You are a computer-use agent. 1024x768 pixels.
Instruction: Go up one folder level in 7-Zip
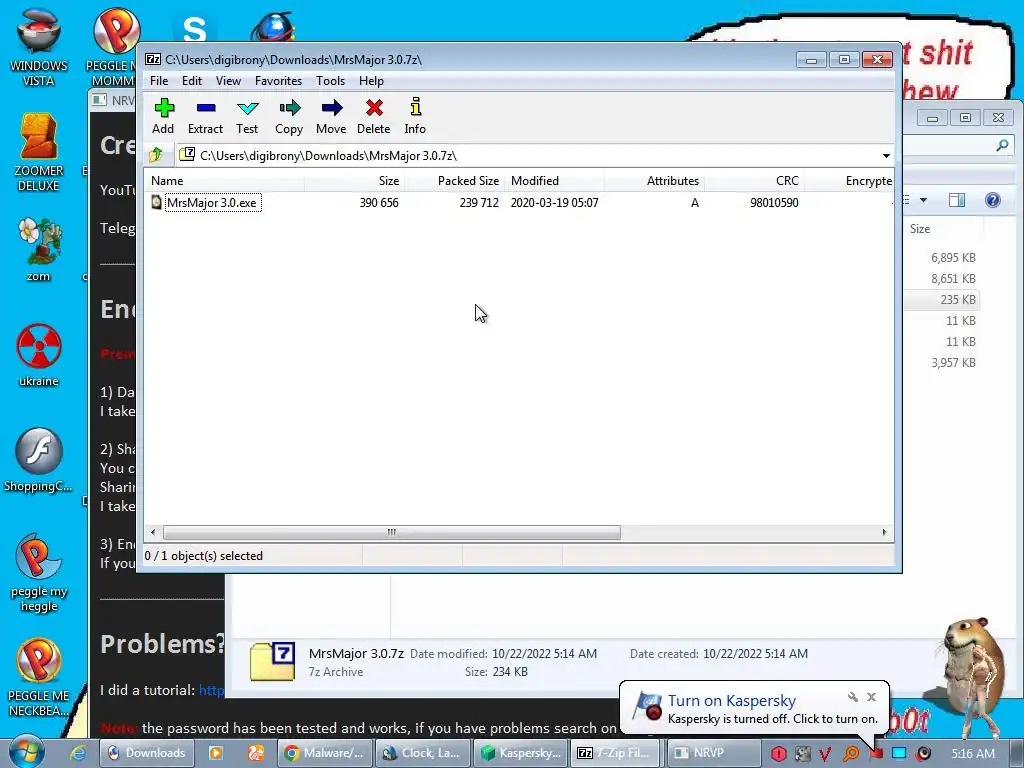tap(156, 155)
